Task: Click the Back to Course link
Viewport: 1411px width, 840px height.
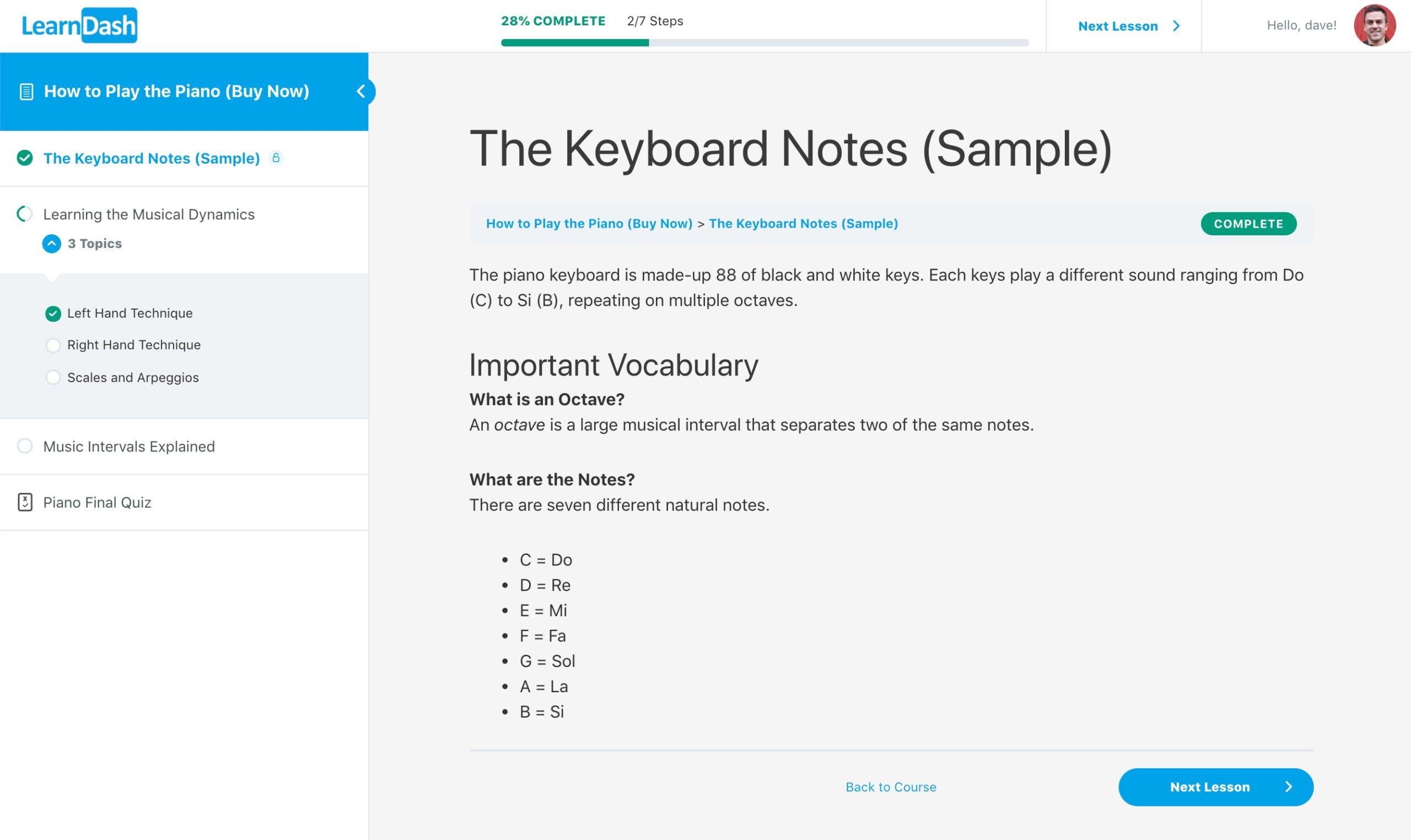Action: point(891,787)
